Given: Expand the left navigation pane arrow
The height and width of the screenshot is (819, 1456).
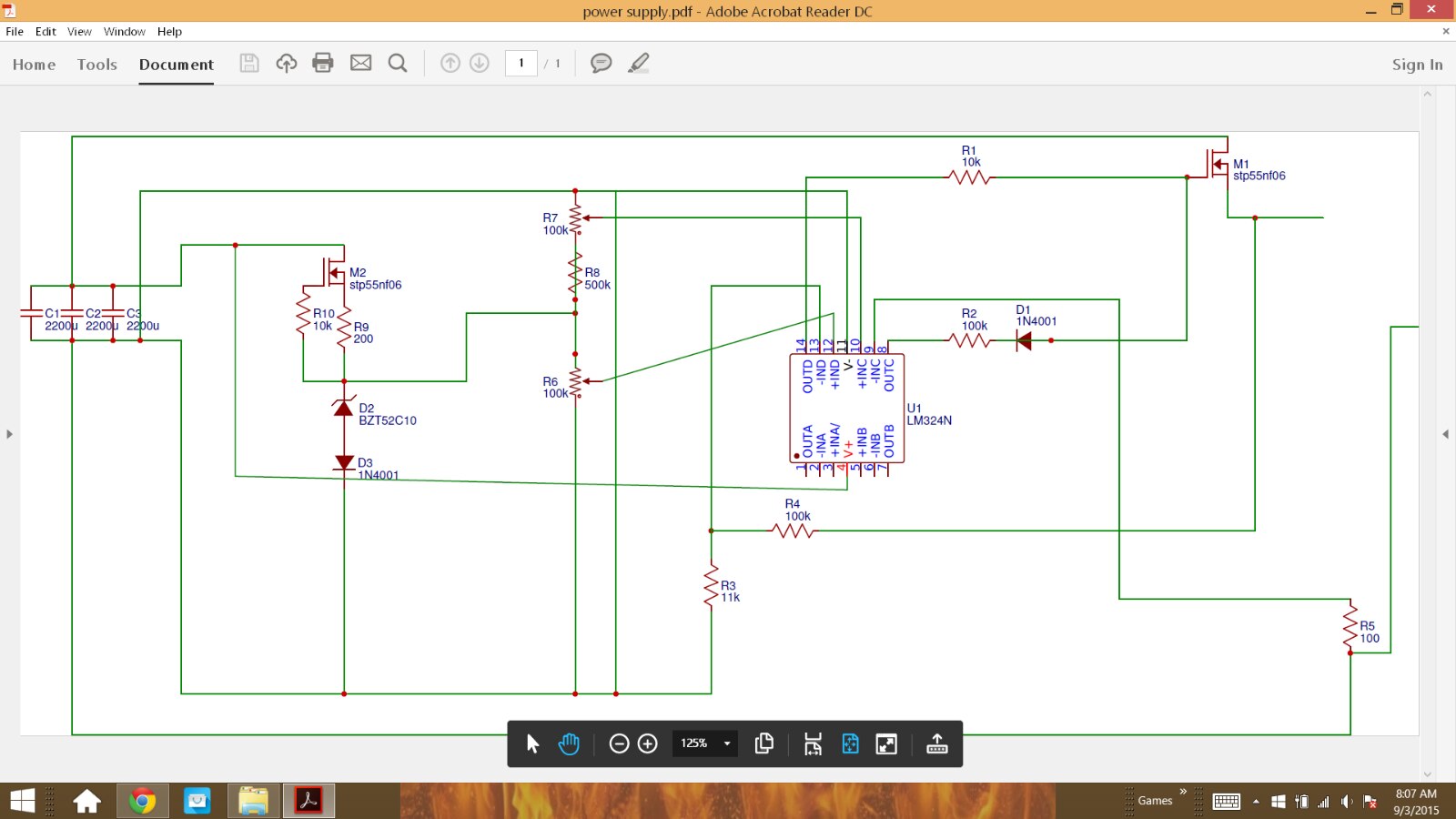Looking at the screenshot, I should pos(9,434).
